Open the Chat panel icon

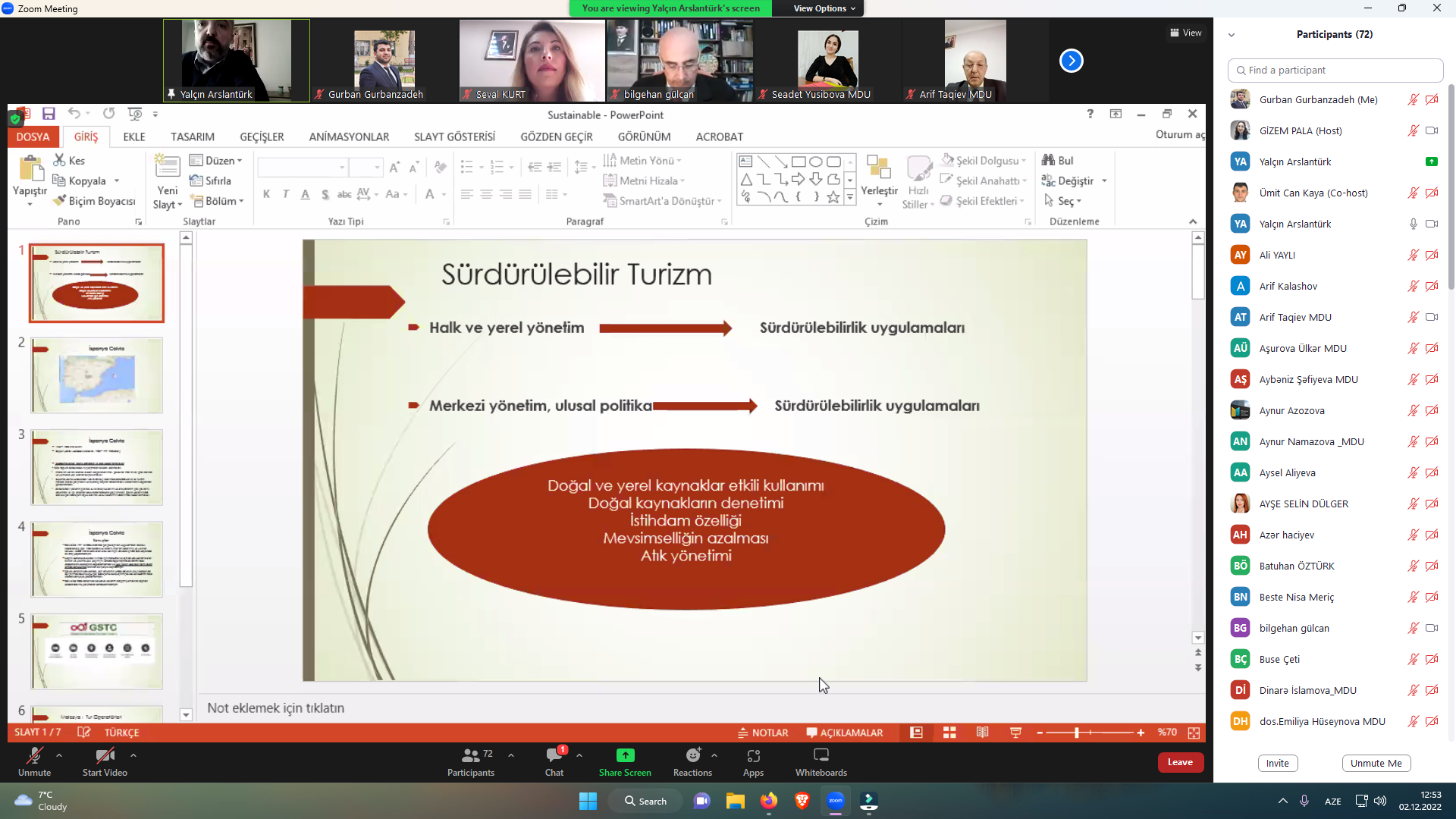pyautogui.click(x=554, y=755)
